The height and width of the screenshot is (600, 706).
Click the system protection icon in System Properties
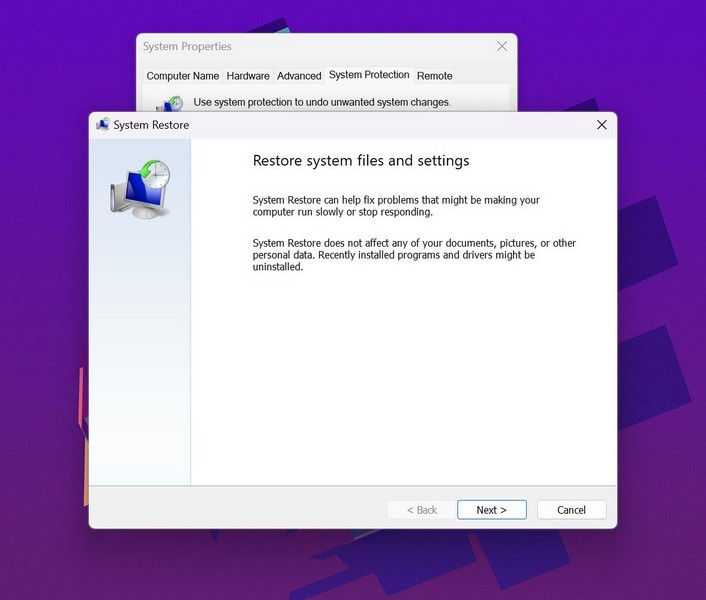pyautogui.click(x=170, y=104)
